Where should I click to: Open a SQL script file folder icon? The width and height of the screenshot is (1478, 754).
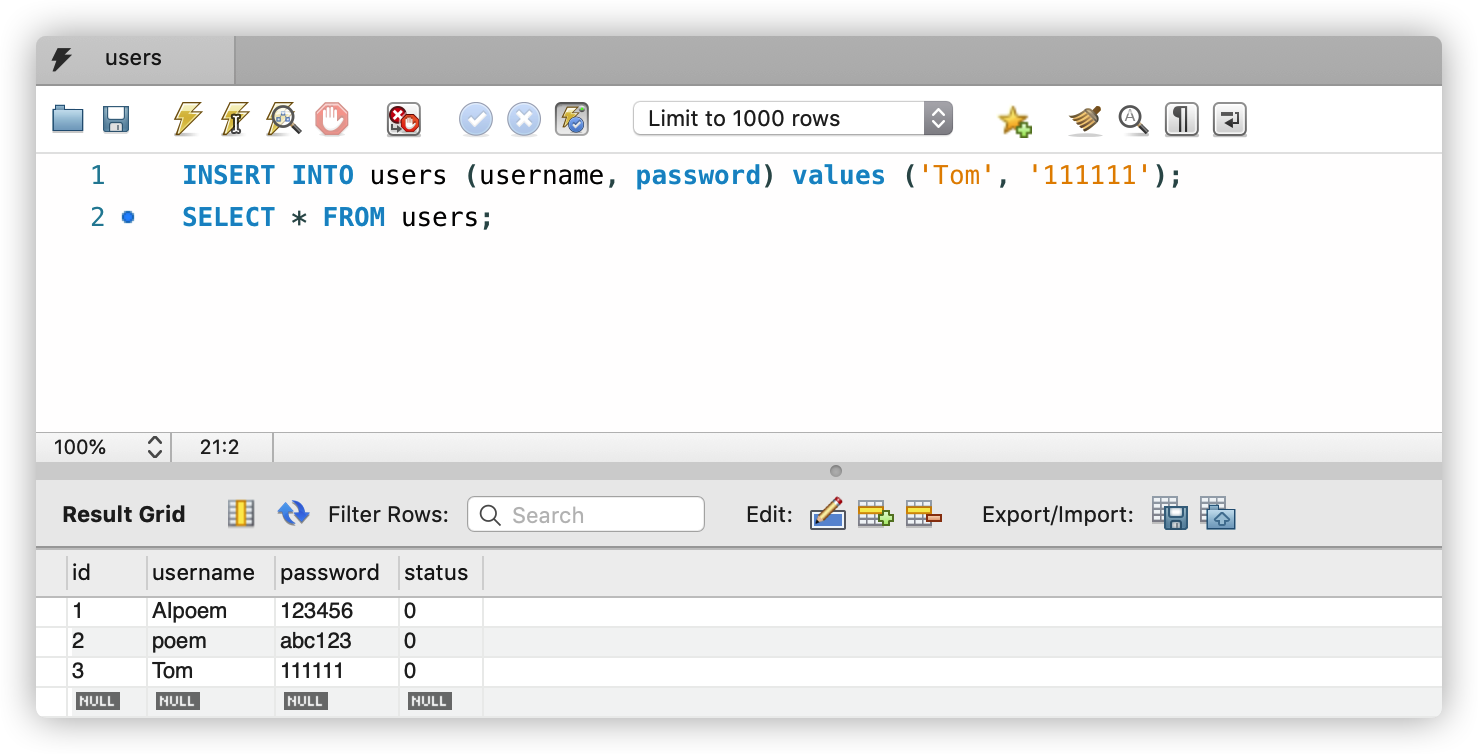pos(68,119)
